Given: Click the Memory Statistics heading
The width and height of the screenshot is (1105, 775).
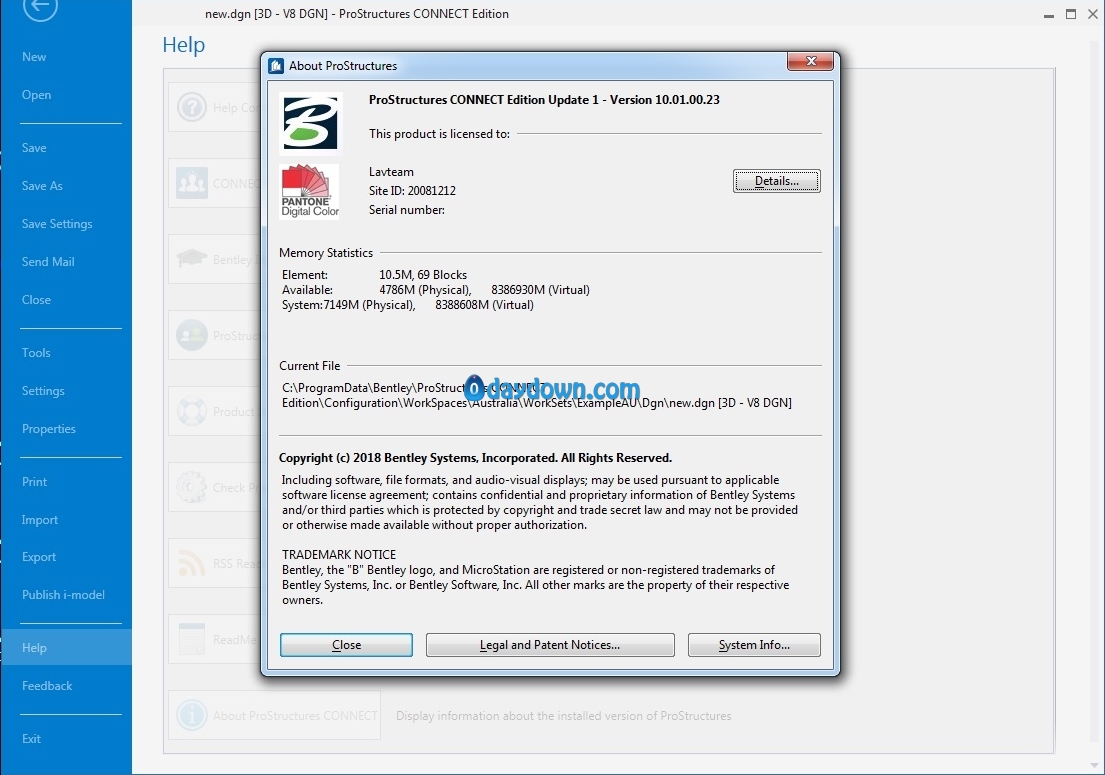Looking at the screenshot, I should pos(326,253).
